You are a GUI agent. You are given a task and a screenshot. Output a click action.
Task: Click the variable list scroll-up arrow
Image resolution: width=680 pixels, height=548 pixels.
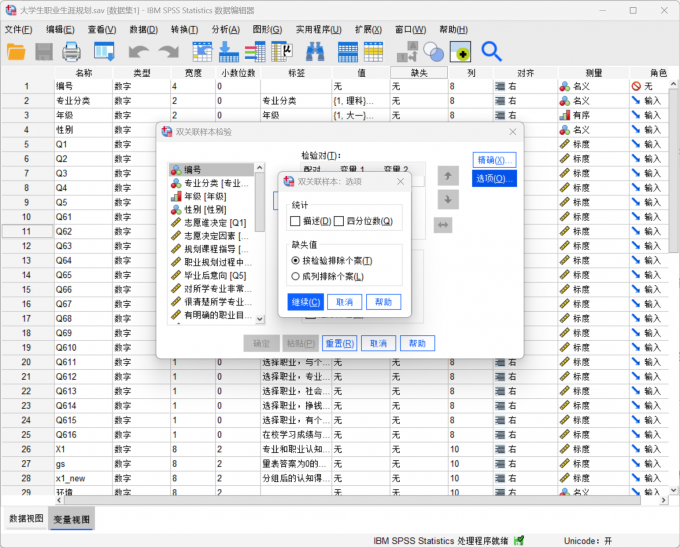click(x=259, y=167)
